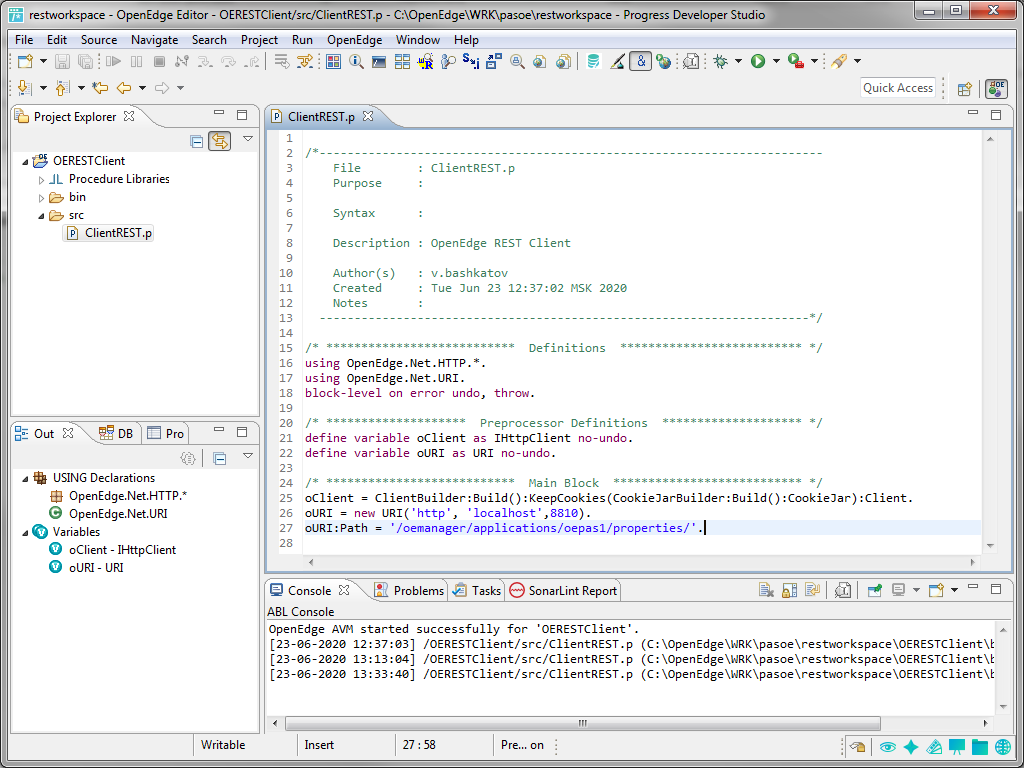Viewport: 1024px width, 768px height.
Task: Toggle Link with Editor in Project Explorer
Action: (x=219, y=141)
